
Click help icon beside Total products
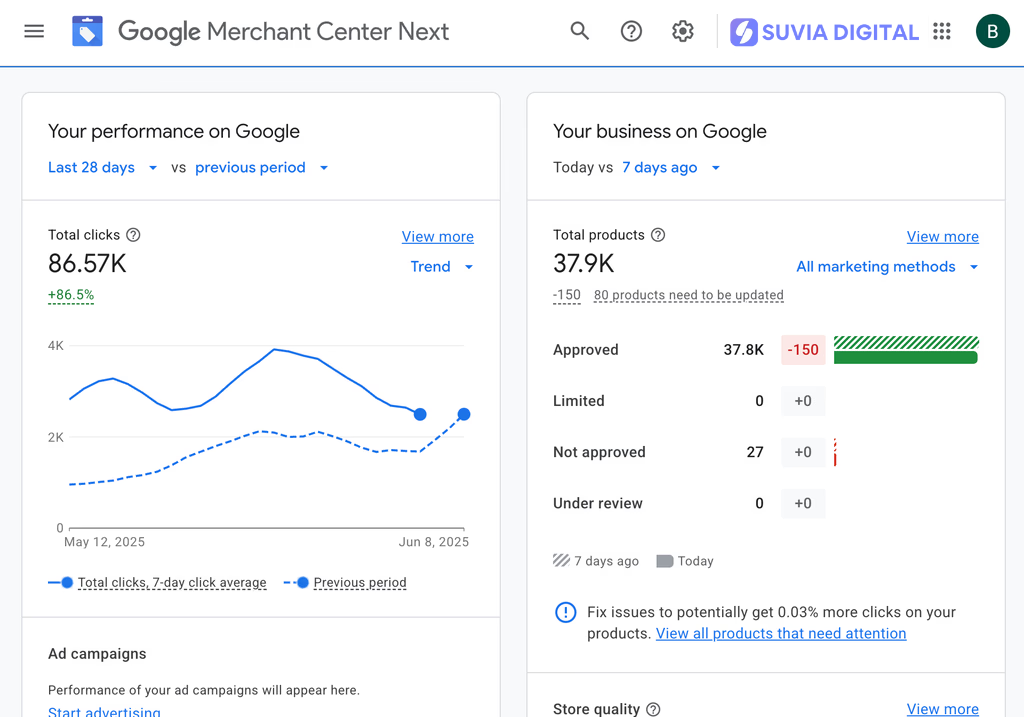(x=658, y=235)
